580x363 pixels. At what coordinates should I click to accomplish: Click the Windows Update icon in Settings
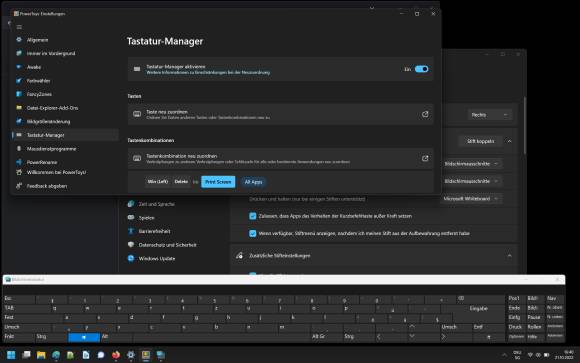click(x=131, y=258)
